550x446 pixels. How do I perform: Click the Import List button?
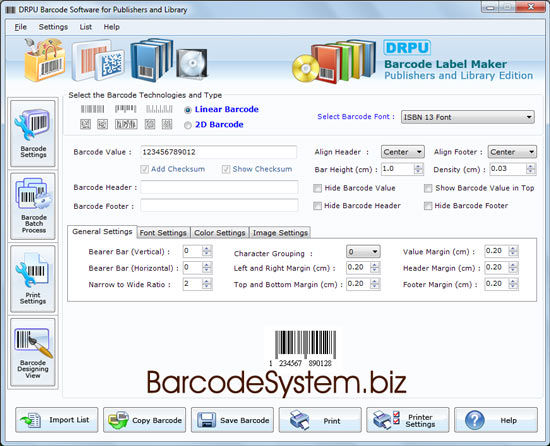pyautogui.click(x=56, y=420)
